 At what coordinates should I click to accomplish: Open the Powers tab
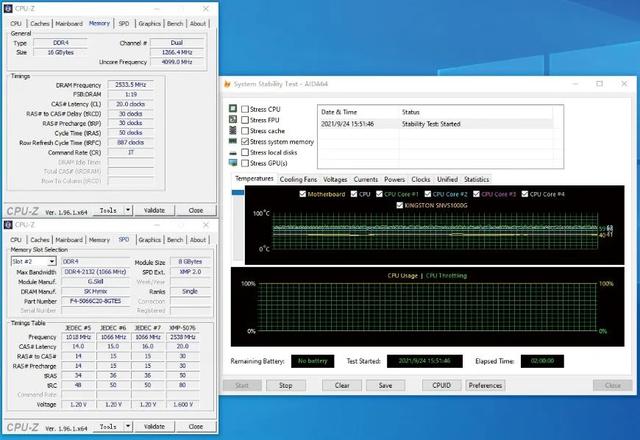click(x=395, y=179)
